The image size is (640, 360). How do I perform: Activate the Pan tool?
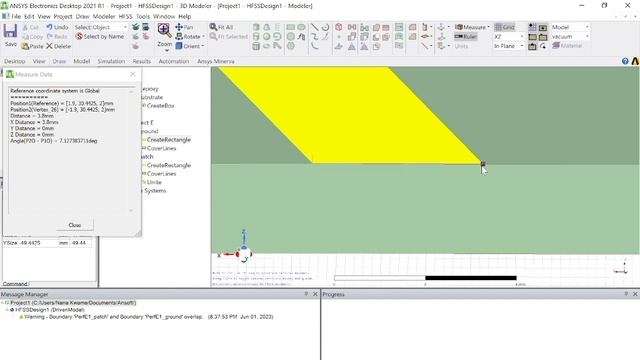[x=184, y=27]
